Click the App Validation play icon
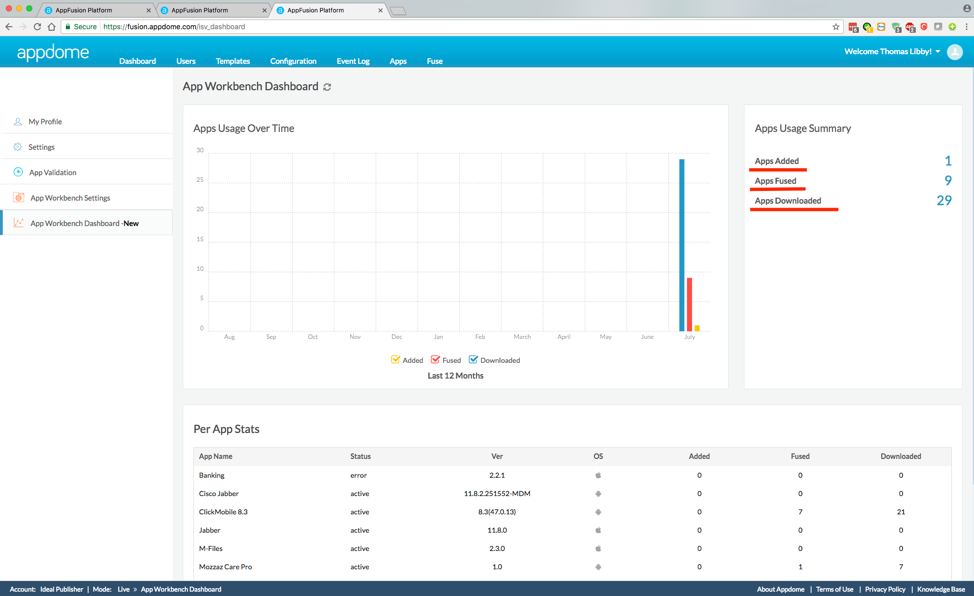 click(x=18, y=172)
